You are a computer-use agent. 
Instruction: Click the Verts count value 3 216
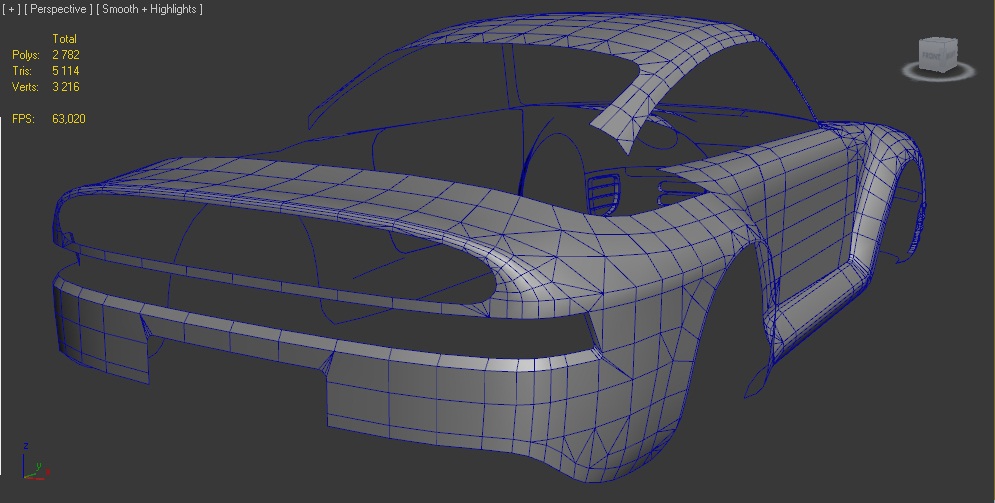[x=66, y=87]
